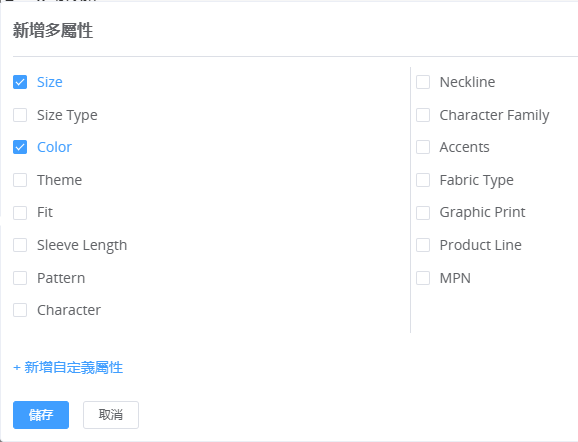Enable the MPN attribute checkbox

pyautogui.click(x=423, y=278)
